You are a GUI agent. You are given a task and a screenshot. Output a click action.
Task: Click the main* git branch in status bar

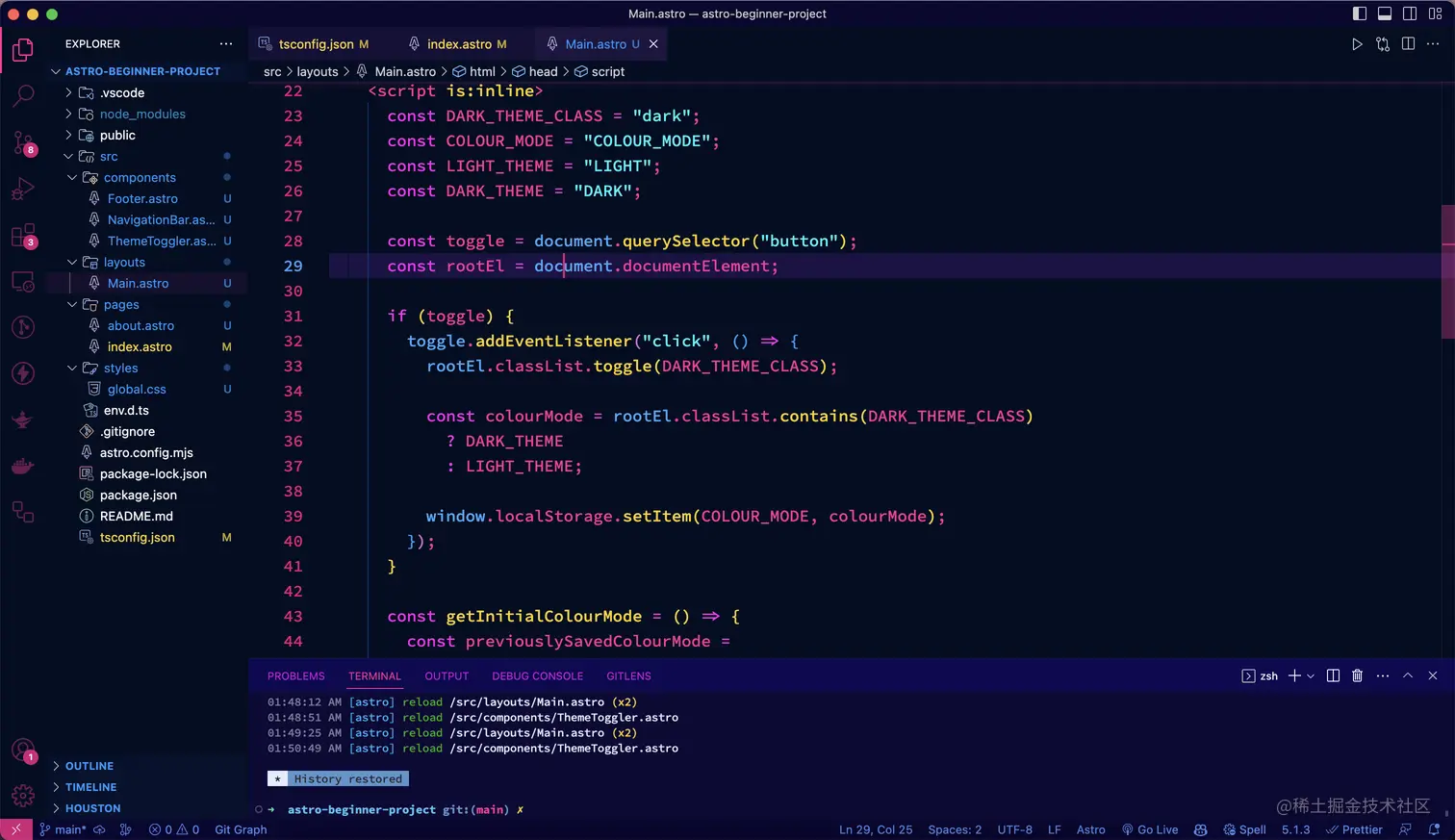(x=63, y=829)
